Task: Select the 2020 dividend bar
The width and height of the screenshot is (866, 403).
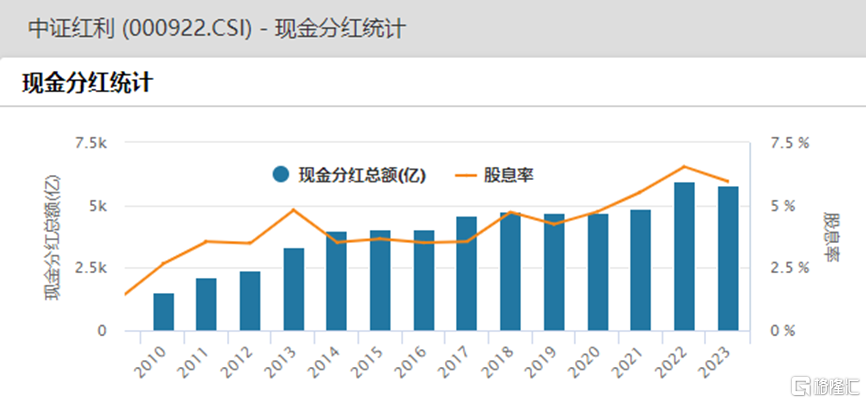Action: [x=598, y=272]
